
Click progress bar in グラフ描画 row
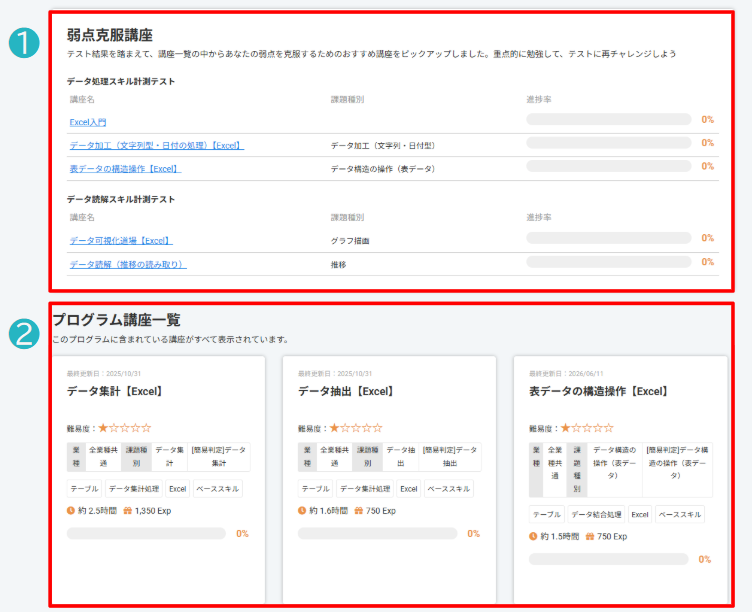pyautogui.click(x=609, y=238)
